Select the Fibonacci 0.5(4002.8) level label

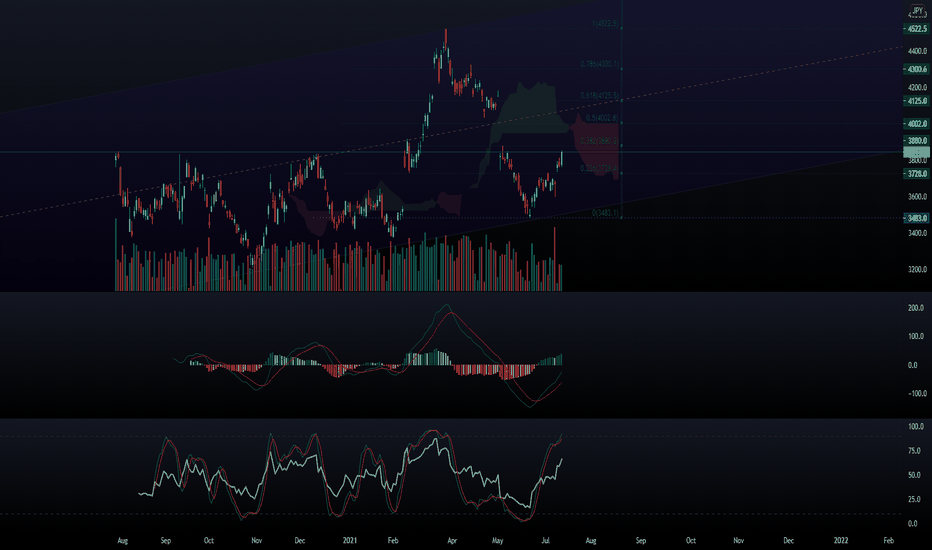coord(602,118)
